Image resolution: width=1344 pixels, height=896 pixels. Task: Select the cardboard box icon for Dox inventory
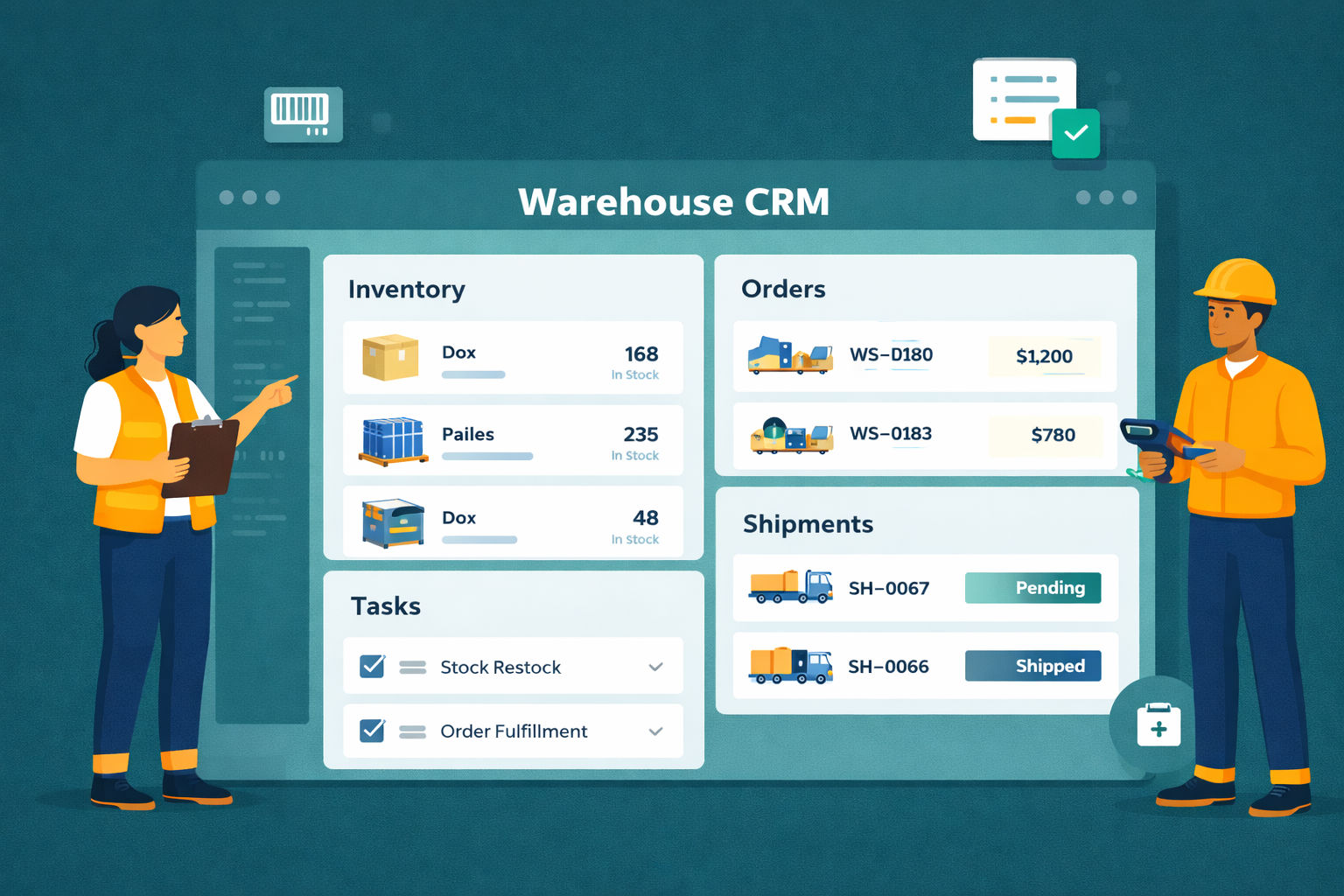[x=391, y=357]
